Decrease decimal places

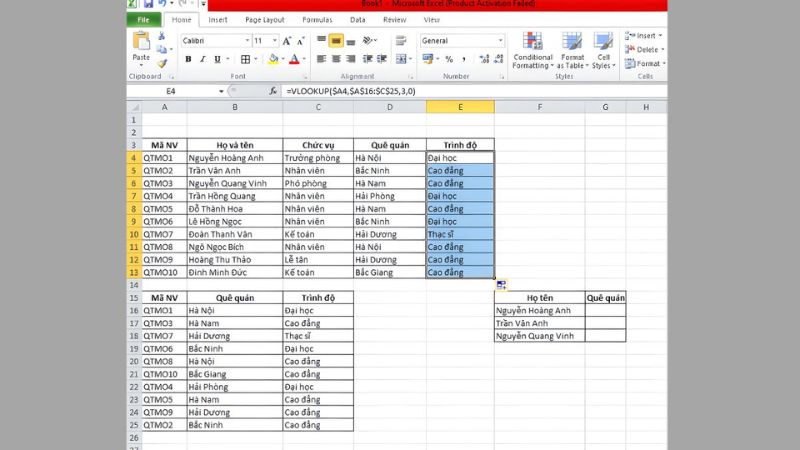(499, 59)
